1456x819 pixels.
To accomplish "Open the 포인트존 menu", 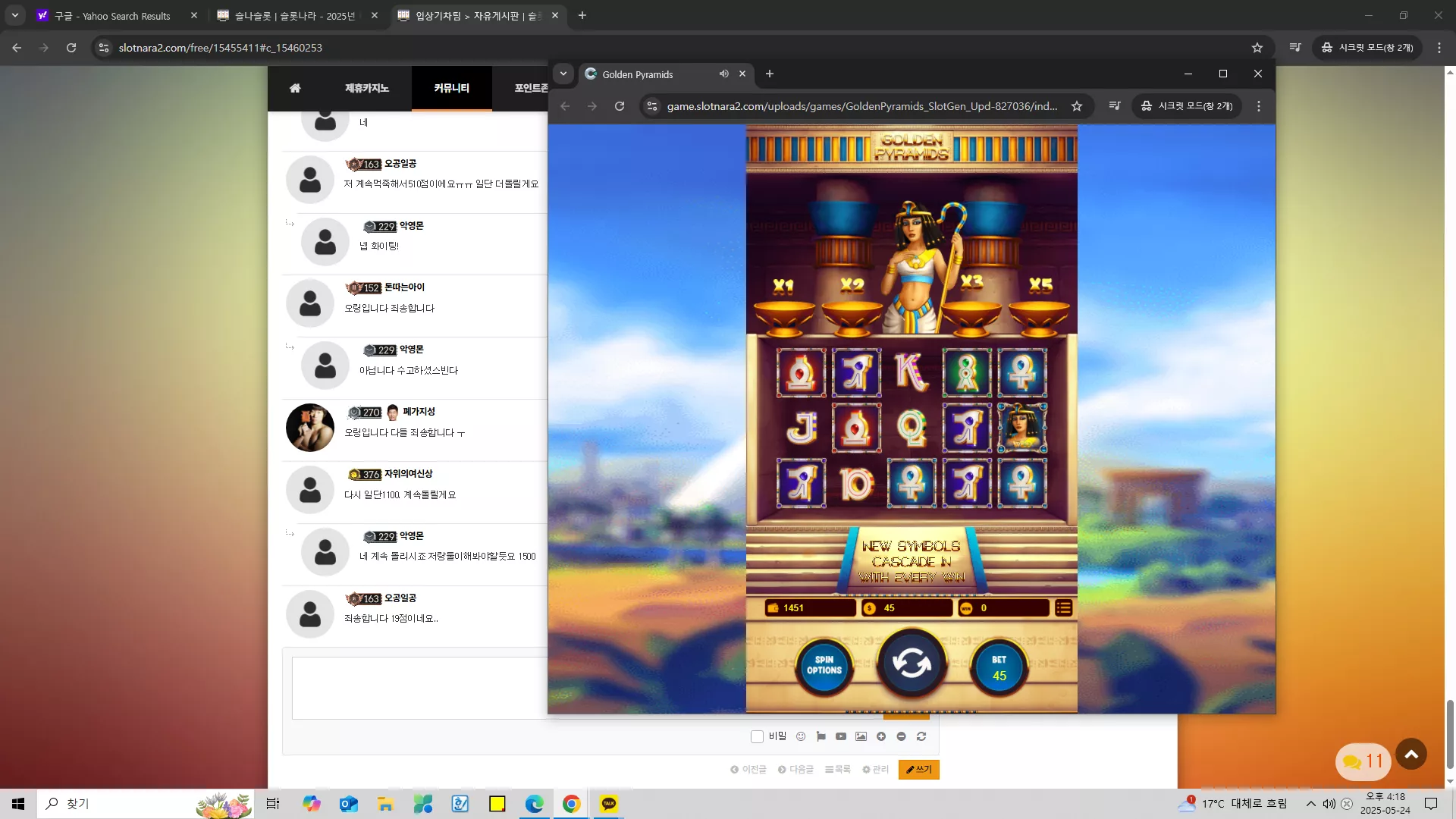I will (x=531, y=88).
